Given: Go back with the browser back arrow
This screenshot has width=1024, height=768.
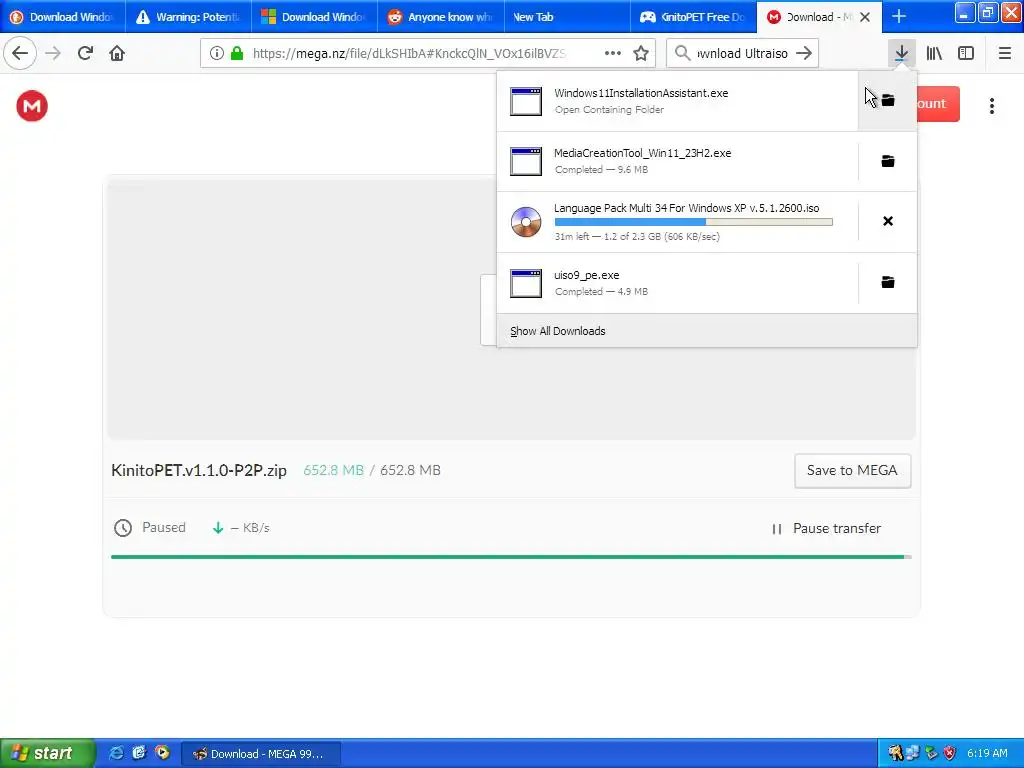Looking at the screenshot, I should point(20,53).
